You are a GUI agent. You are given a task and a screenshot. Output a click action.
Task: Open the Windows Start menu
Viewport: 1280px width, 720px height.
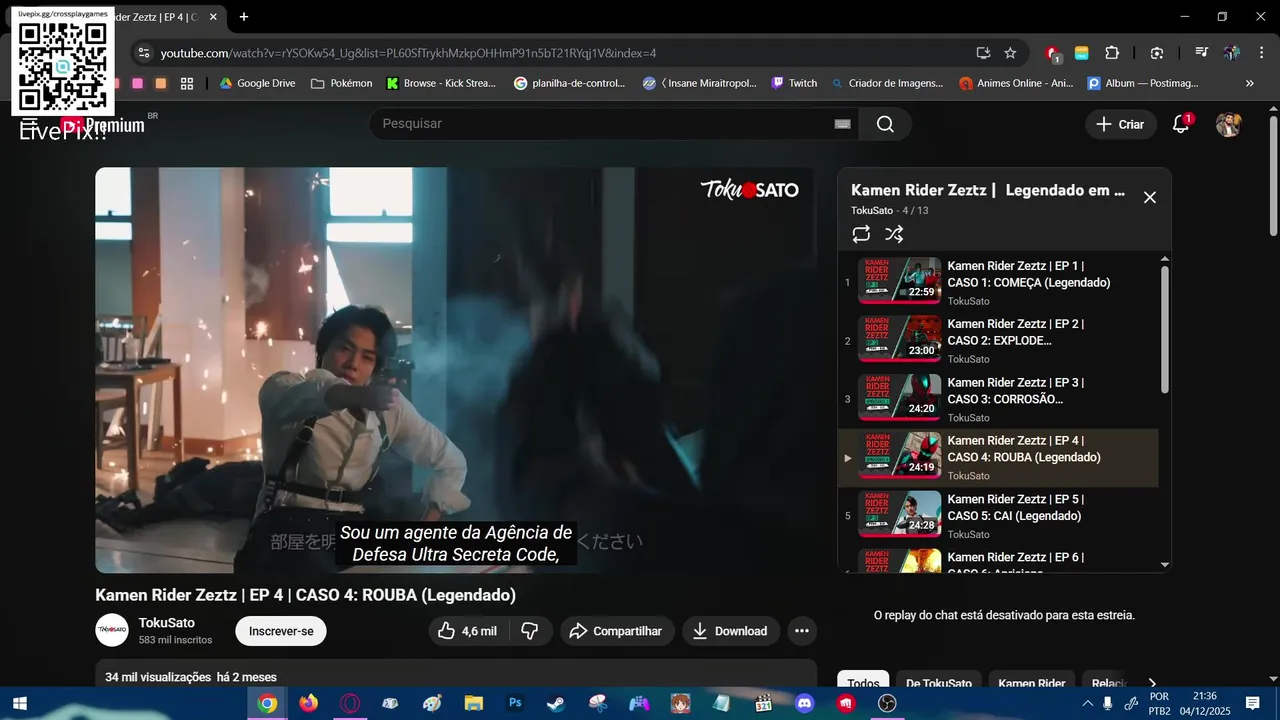coord(19,703)
